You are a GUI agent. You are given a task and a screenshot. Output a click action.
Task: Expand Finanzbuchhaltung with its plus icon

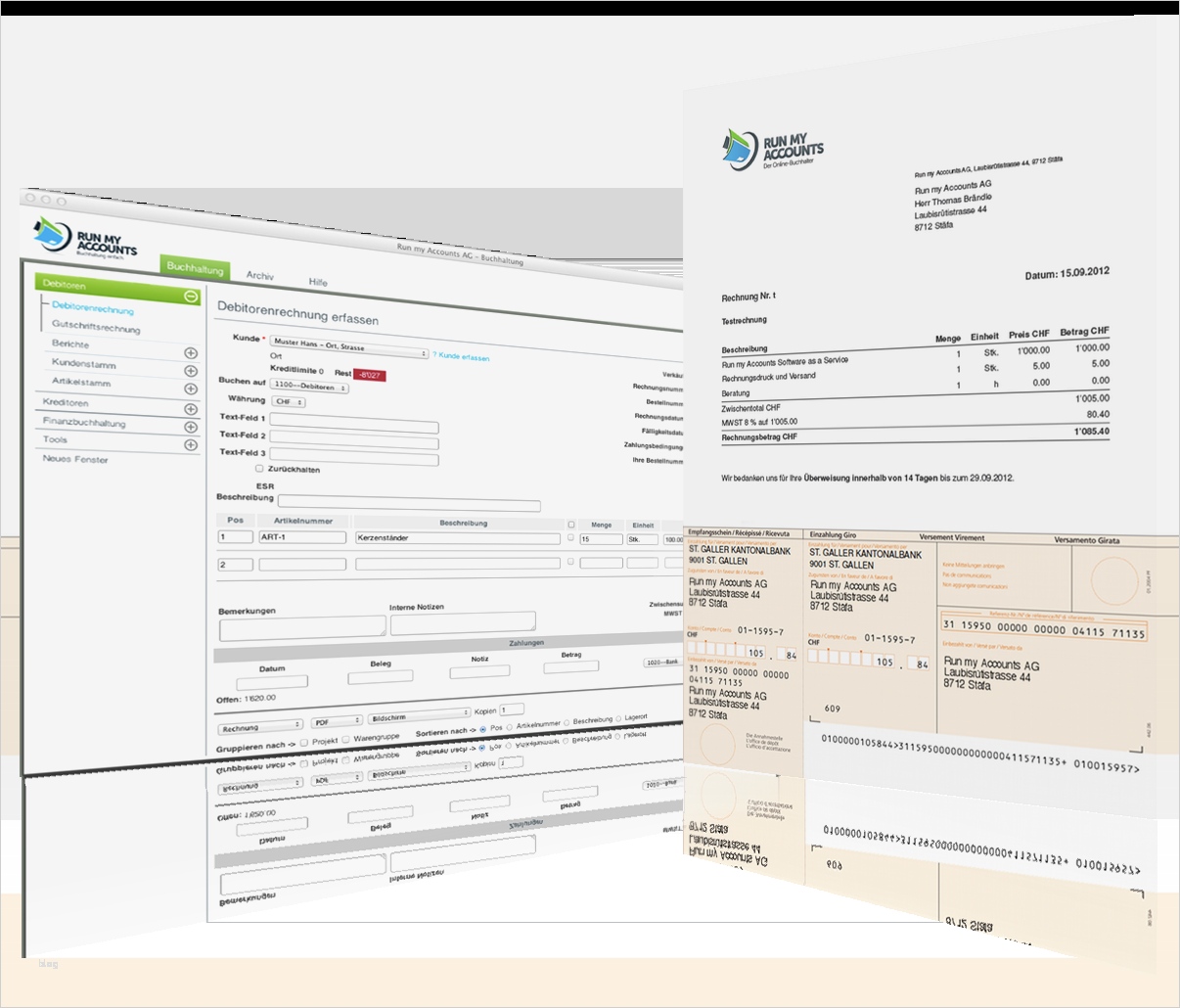pyautogui.click(x=191, y=427)
